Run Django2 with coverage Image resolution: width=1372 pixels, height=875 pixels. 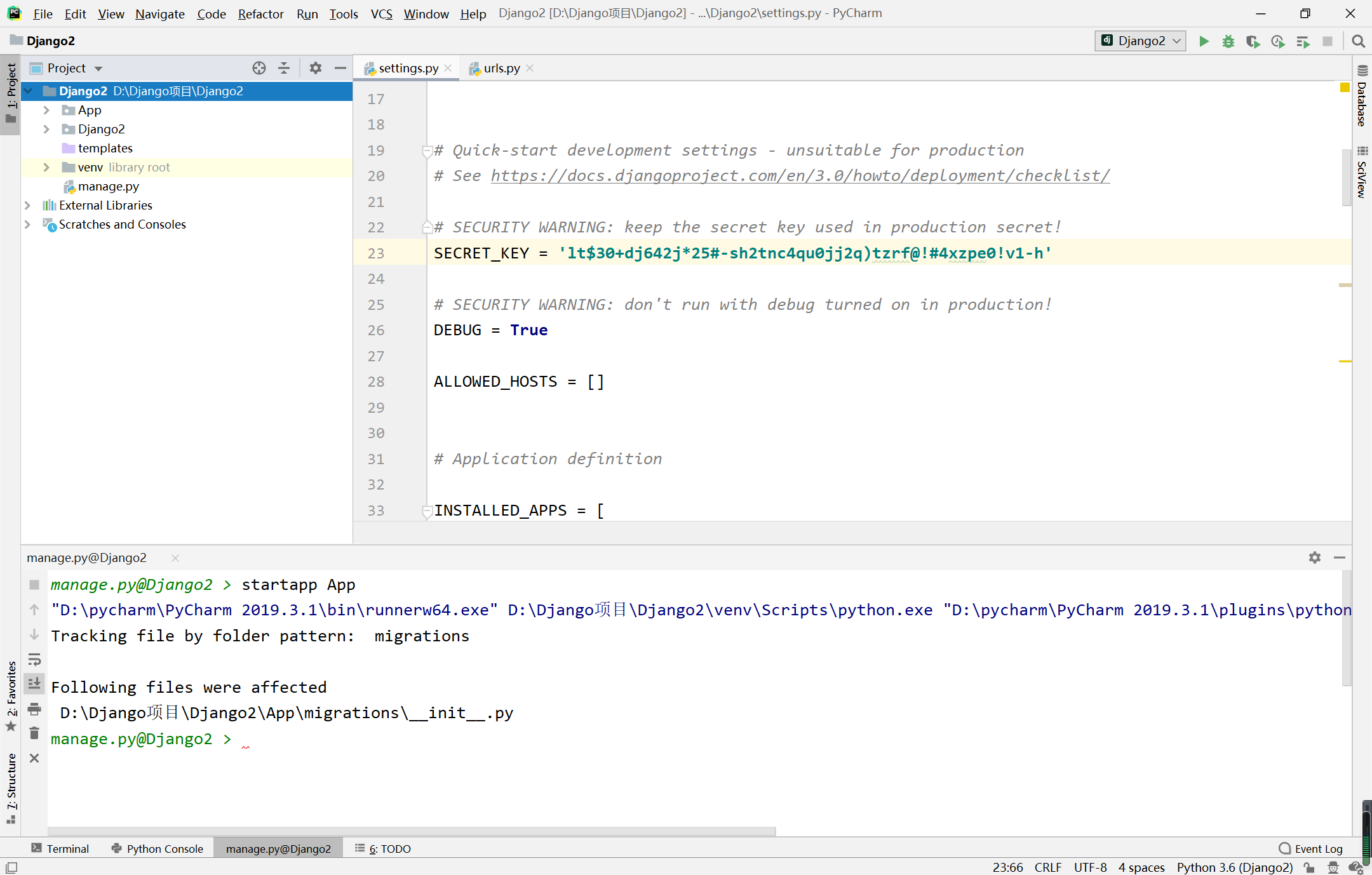[1253, 41]
